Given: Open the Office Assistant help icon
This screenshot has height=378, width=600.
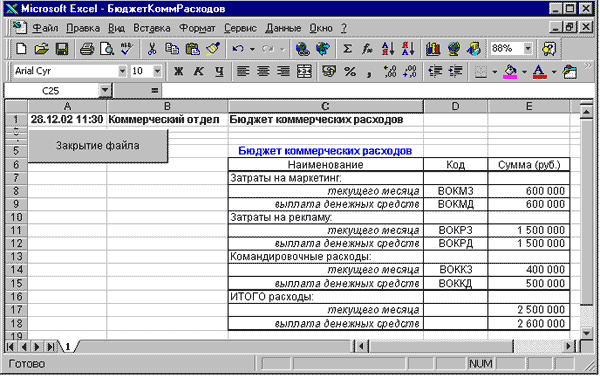Looking at the screenshot, I should click(549, 49).
